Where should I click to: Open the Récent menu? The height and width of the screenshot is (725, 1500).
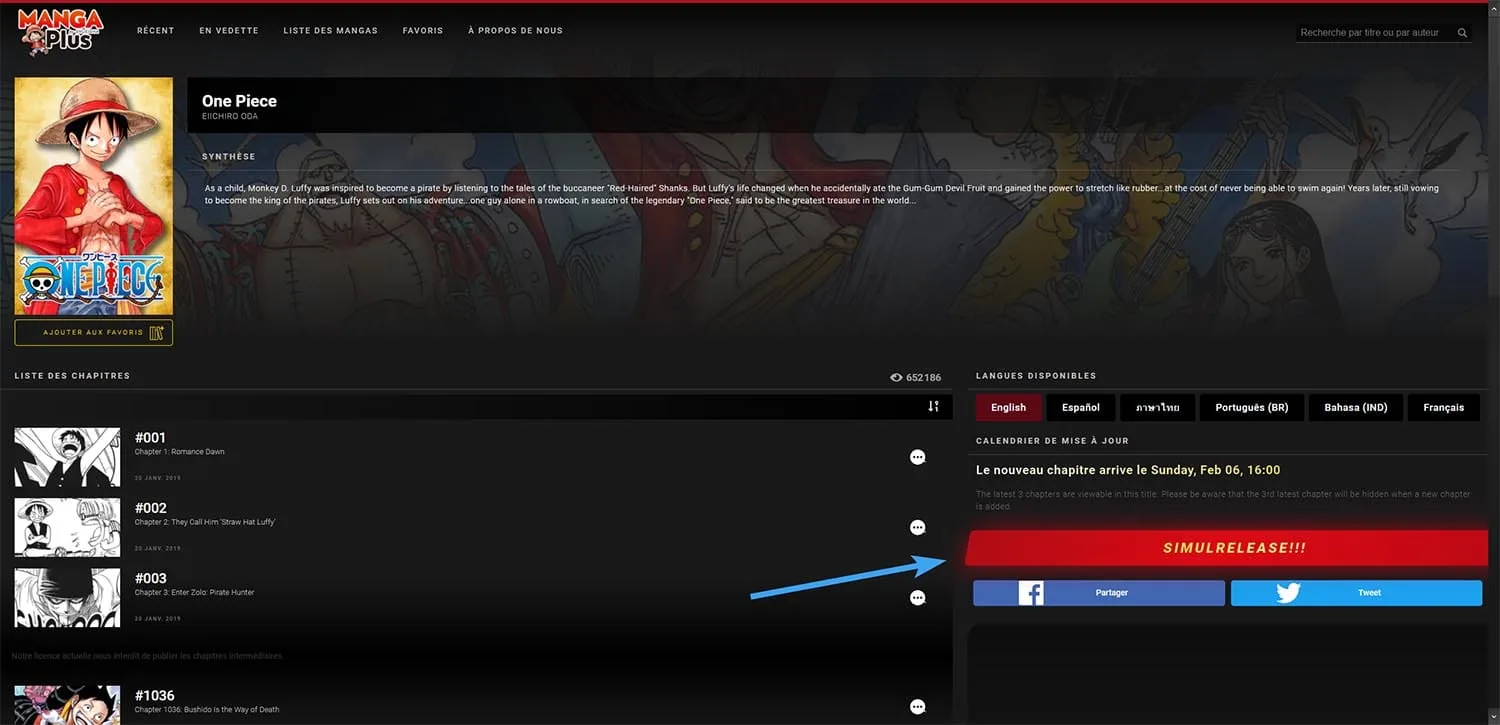click(x=156, y=31)
